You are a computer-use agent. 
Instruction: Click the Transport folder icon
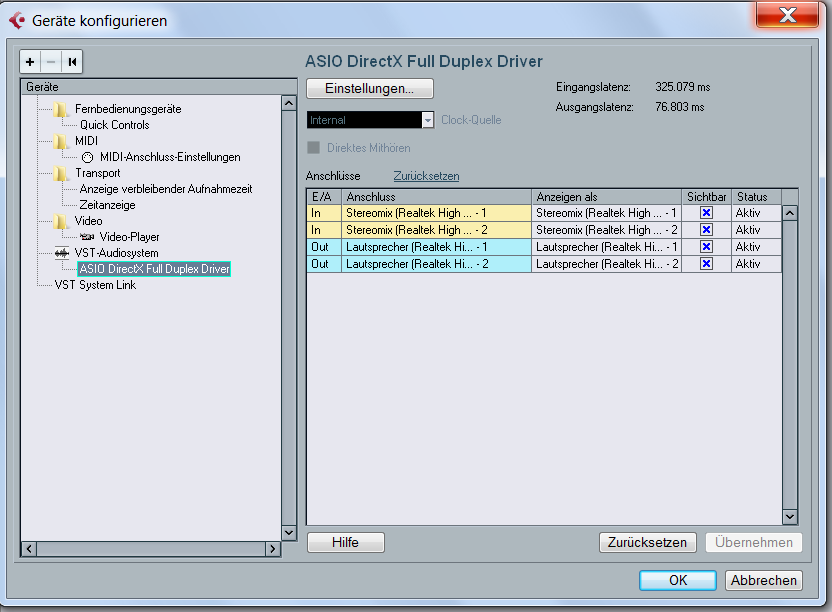click(x=61, y=173)
